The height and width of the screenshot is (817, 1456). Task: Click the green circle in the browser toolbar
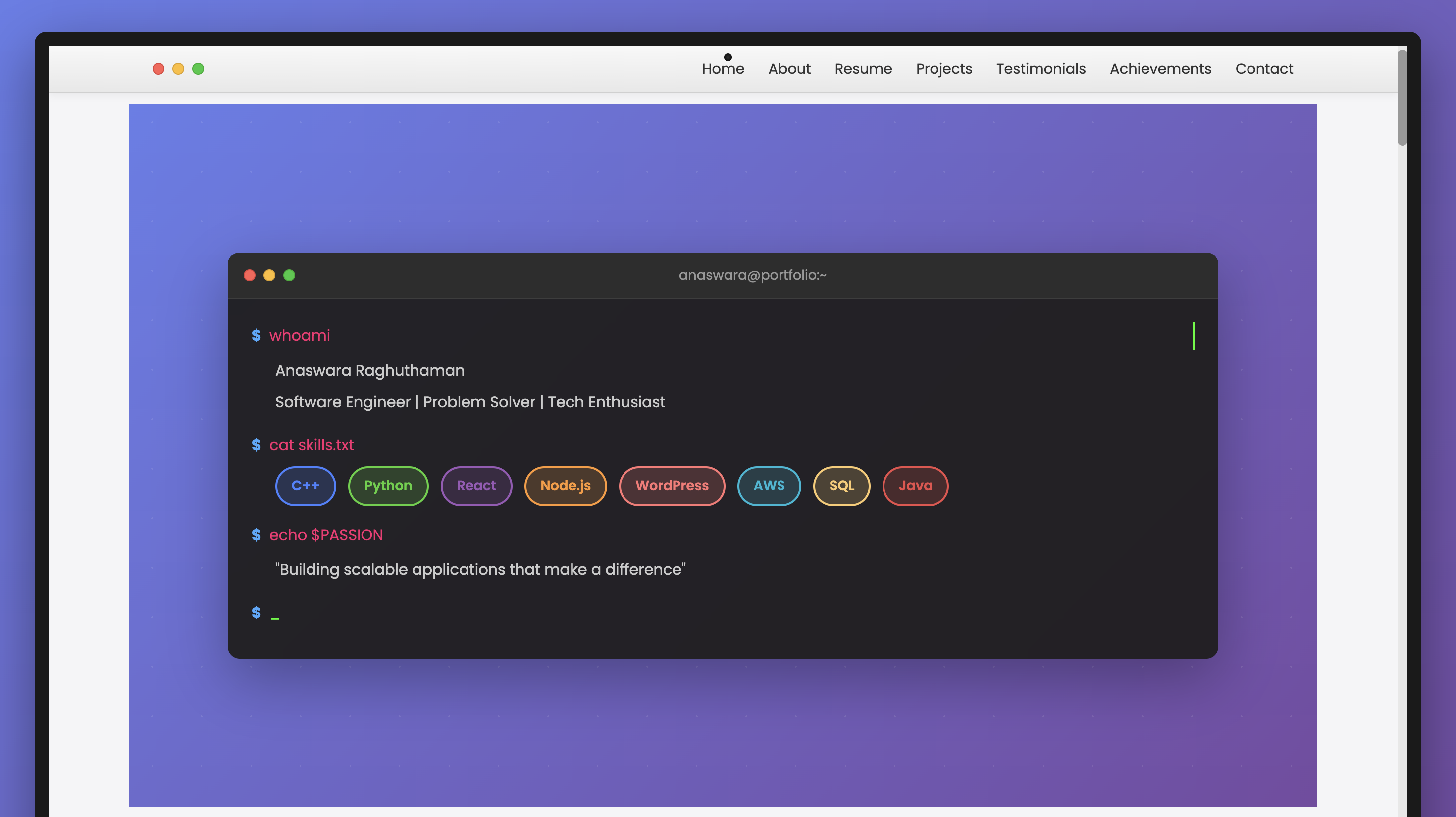pos(199,68)
